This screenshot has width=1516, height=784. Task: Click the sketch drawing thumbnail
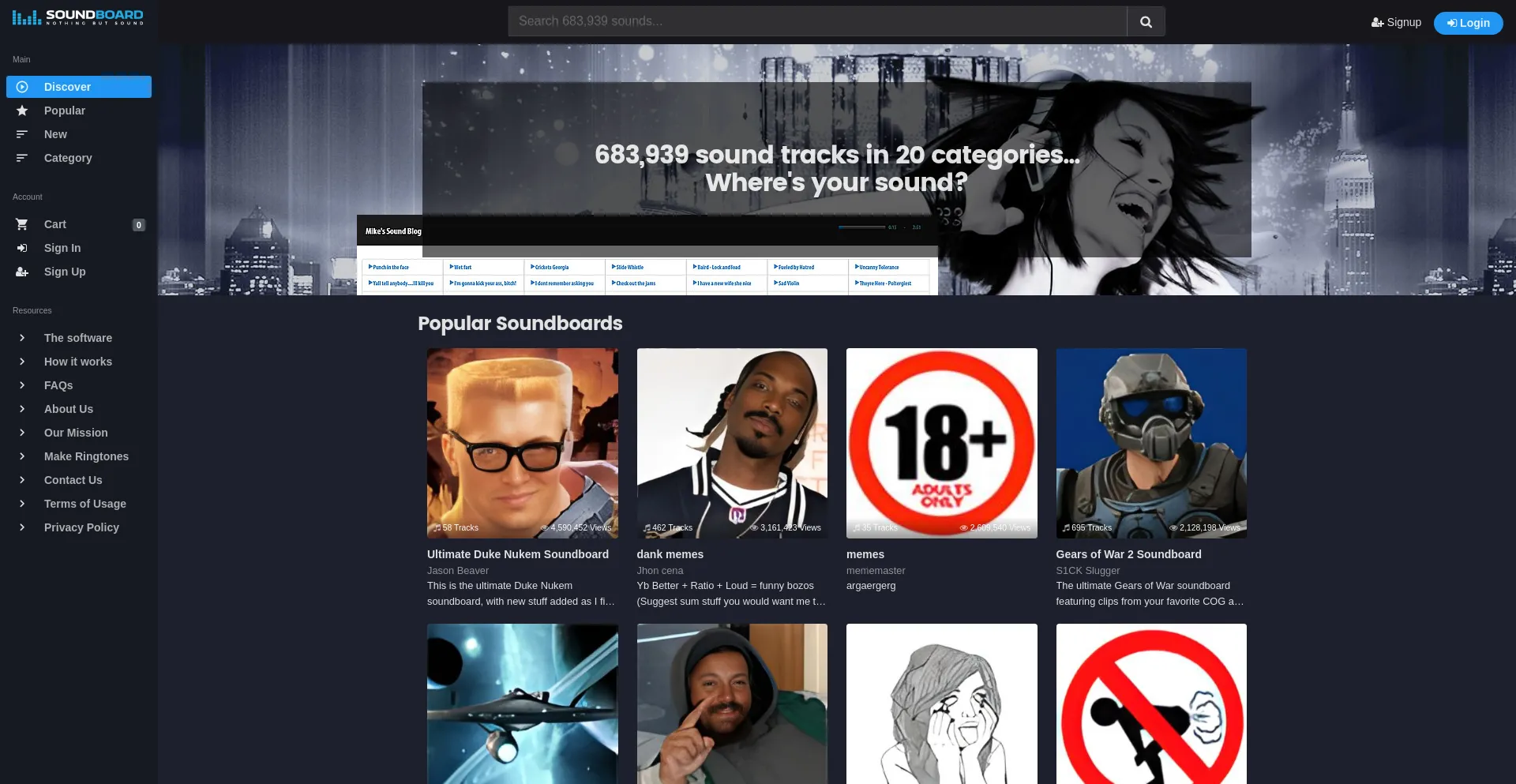click(942, 703)
